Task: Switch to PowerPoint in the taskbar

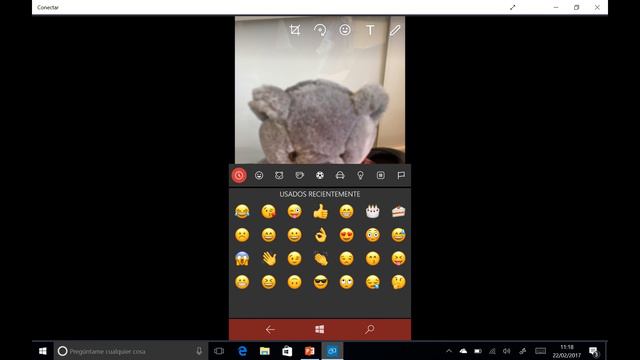Action: 310,351
